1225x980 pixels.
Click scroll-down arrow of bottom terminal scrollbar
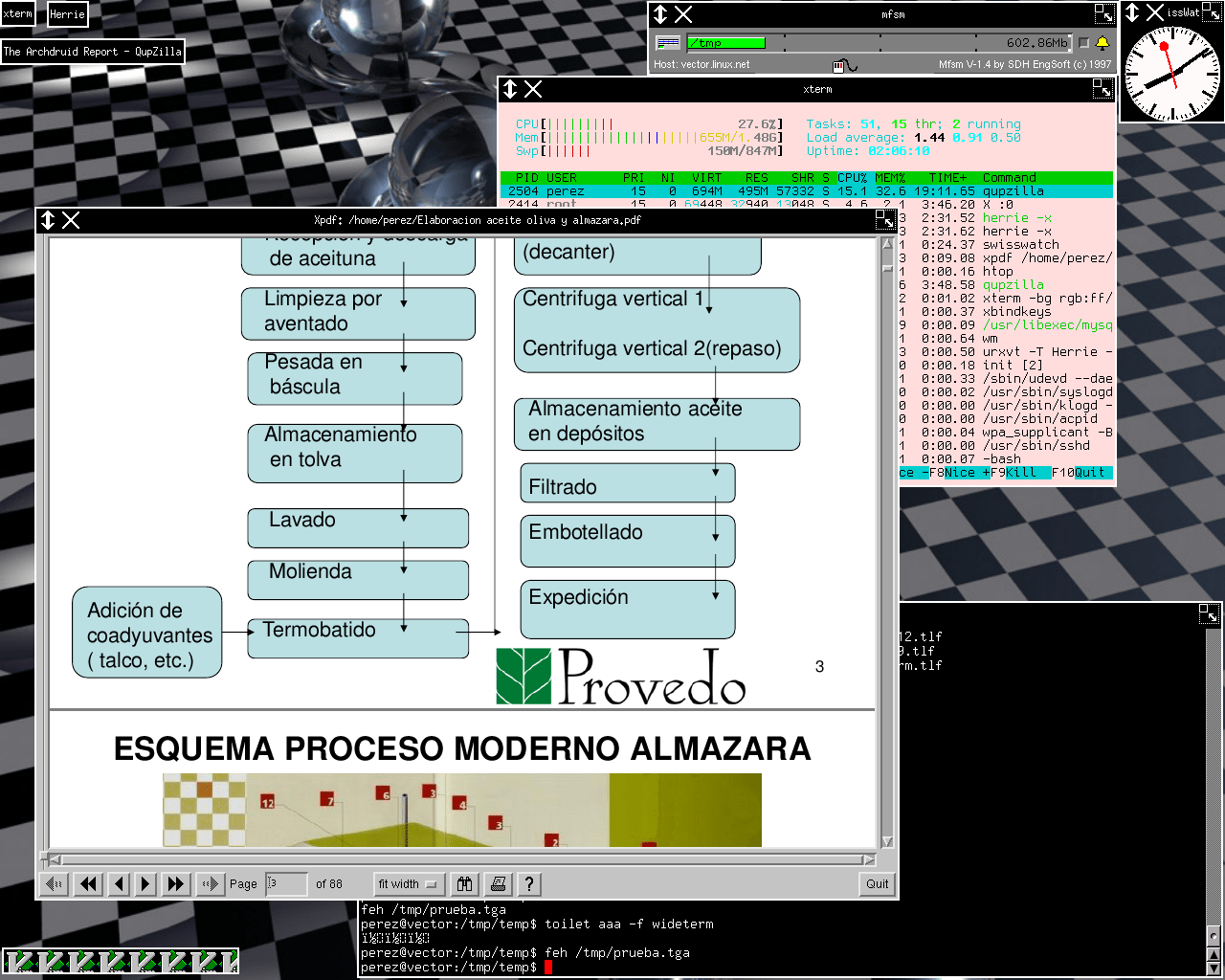point(1214,968)
